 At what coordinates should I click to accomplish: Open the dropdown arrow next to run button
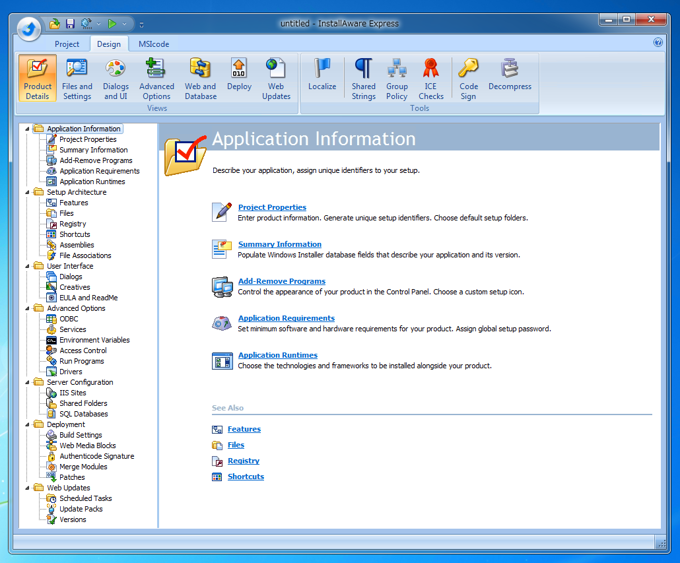pyautogui.click(x=124, y=24)
